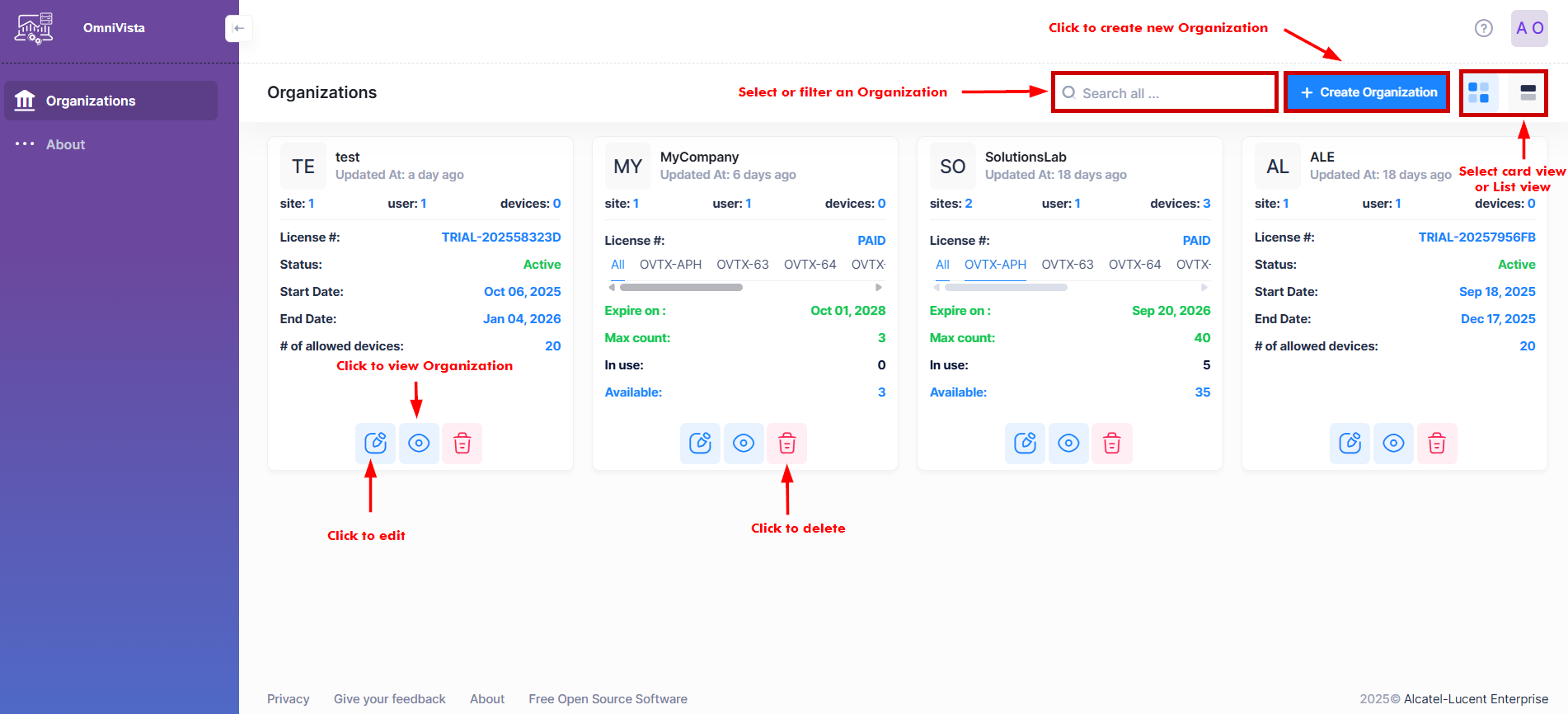
Task: Open the AO user avatar menu
Action: [1529, 28]
